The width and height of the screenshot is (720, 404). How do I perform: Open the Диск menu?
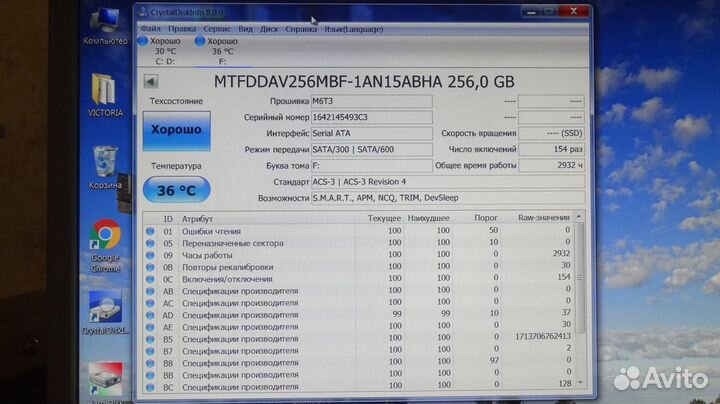(x=269, y=29)
